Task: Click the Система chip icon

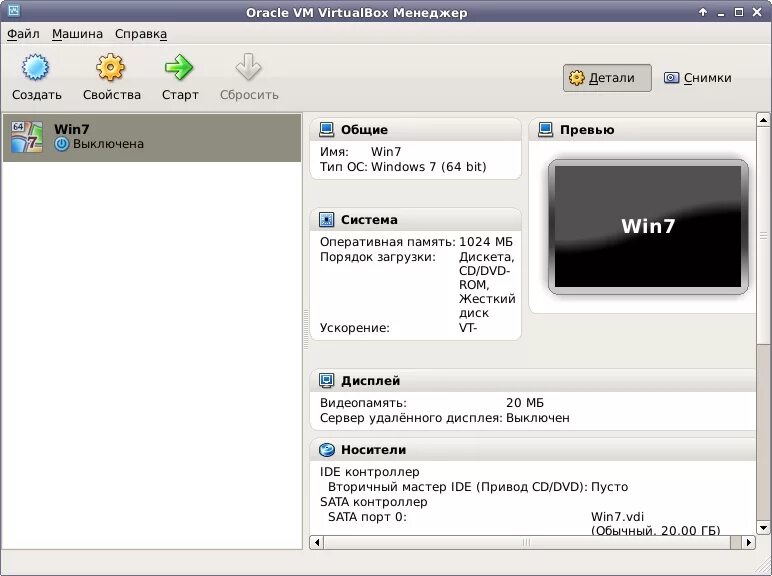Action: click(326, 220)
